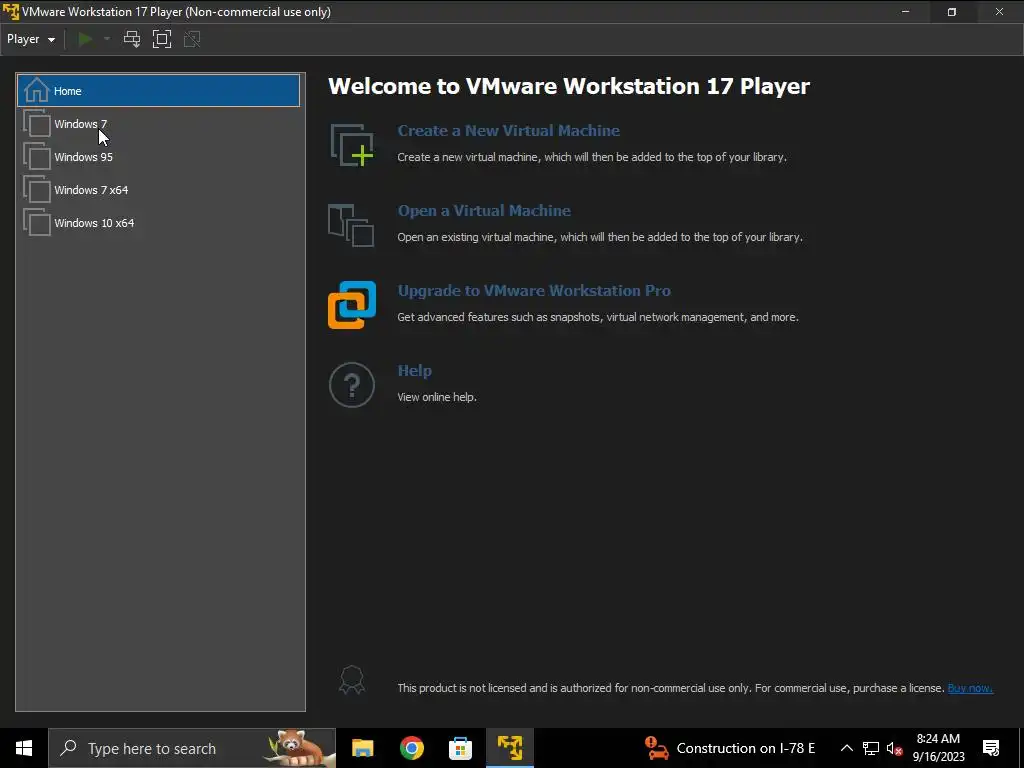Click the Windows 10 x64 VM icon
1024x768 pixels.
tap(37, 223)
